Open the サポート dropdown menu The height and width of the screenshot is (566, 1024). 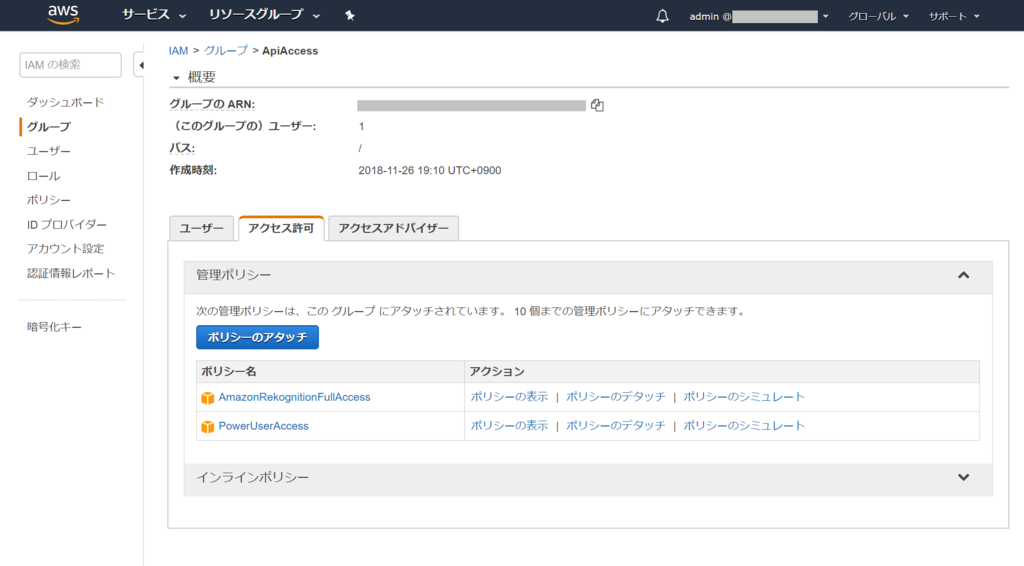953,16
